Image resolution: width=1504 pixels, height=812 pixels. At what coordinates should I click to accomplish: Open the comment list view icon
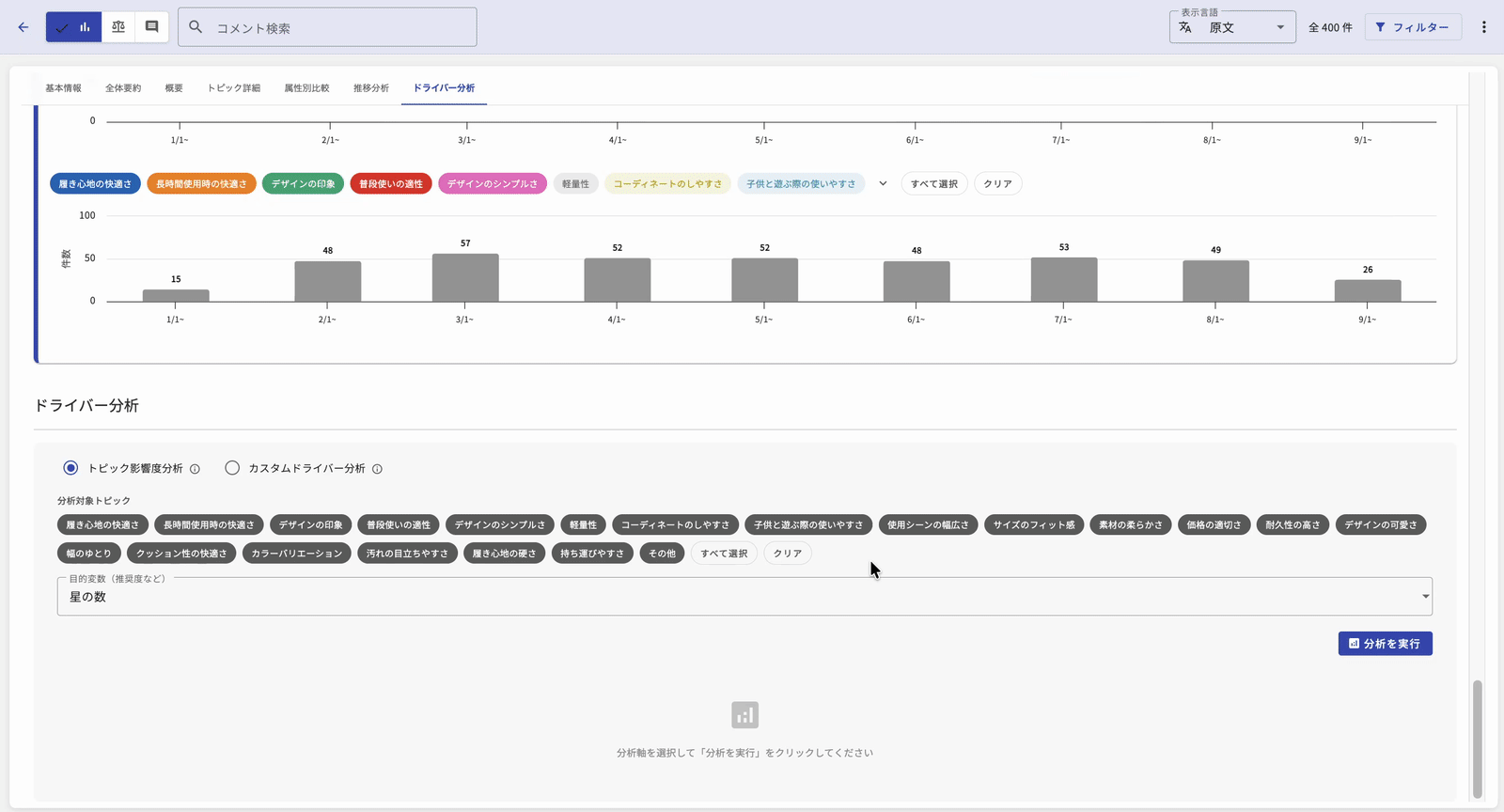(151, 27)
